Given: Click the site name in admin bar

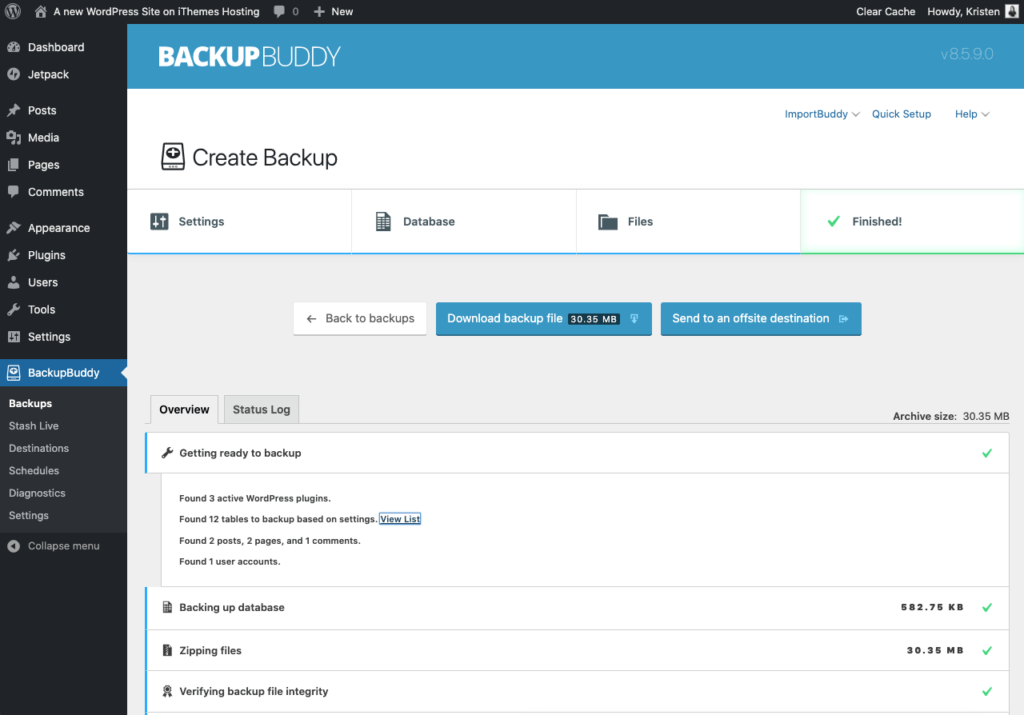Looking at the screenshot, I should click(156, 12).
